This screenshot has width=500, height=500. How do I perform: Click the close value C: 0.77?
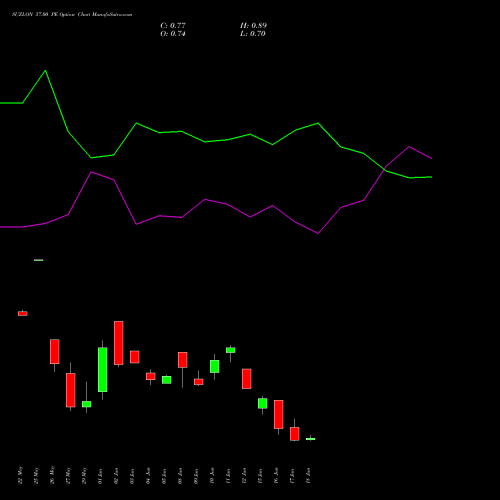[173, 26]
